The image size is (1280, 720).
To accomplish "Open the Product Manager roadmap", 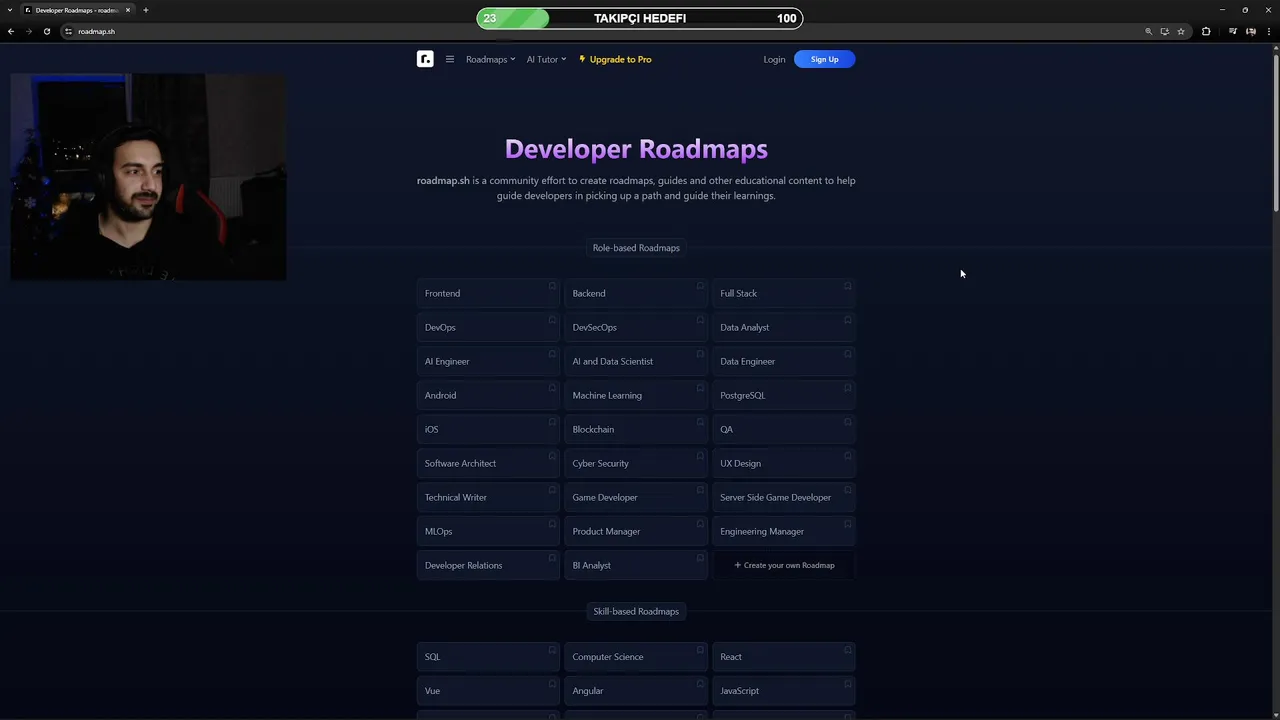I will click(x=636, y=531).
